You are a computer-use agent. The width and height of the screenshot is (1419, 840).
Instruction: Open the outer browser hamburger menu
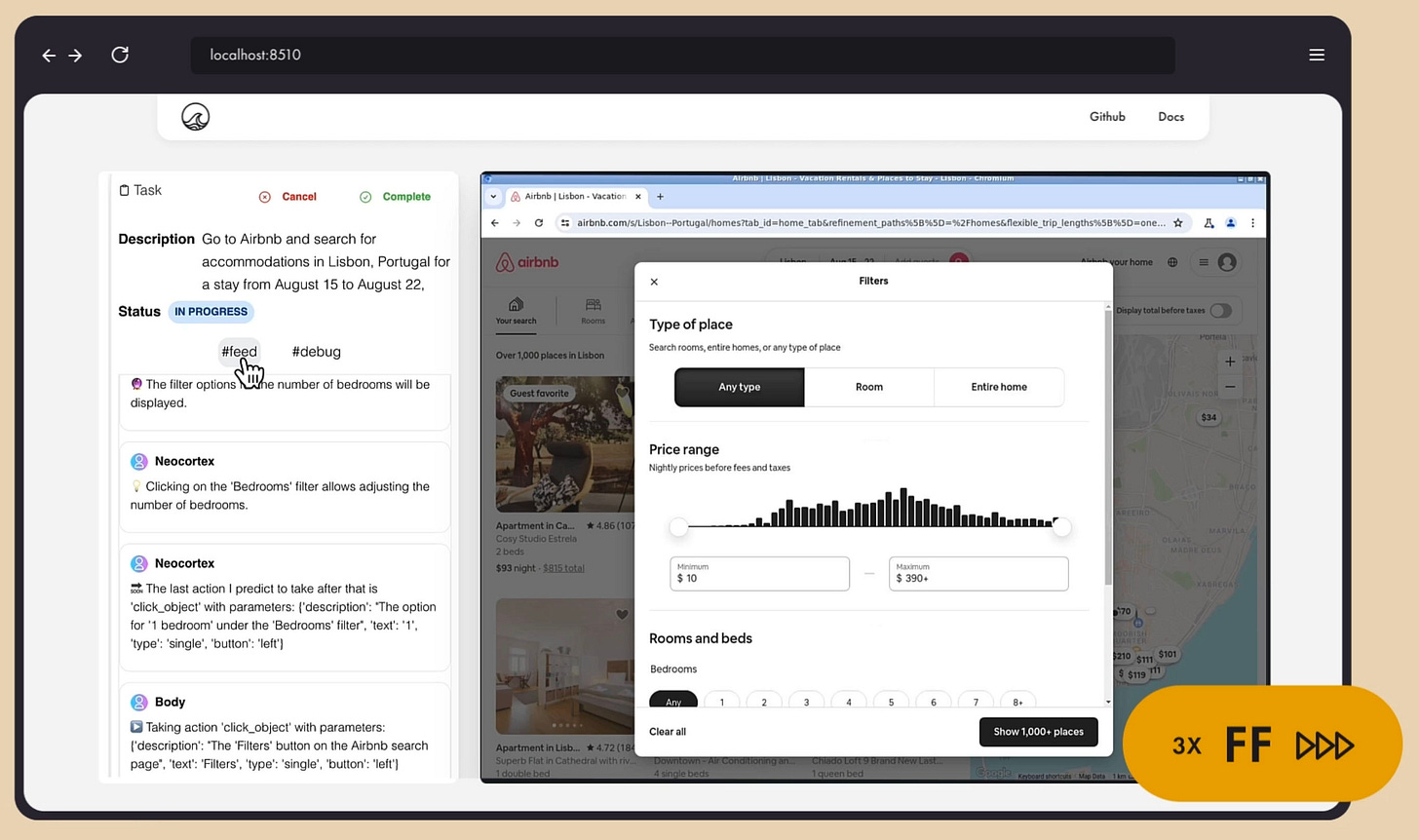(1317, 55)
